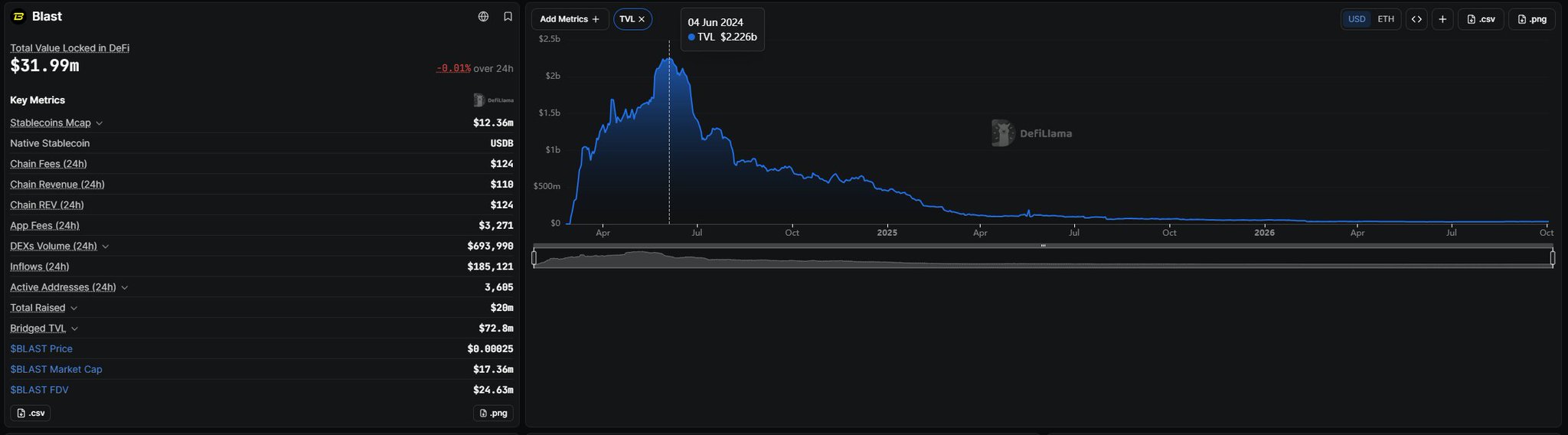Click the 3,605 active addresses value

[498, 287]
